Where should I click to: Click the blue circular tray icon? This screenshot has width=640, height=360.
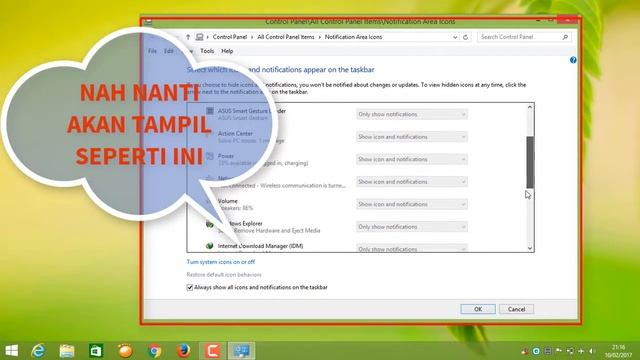[536, 351]
